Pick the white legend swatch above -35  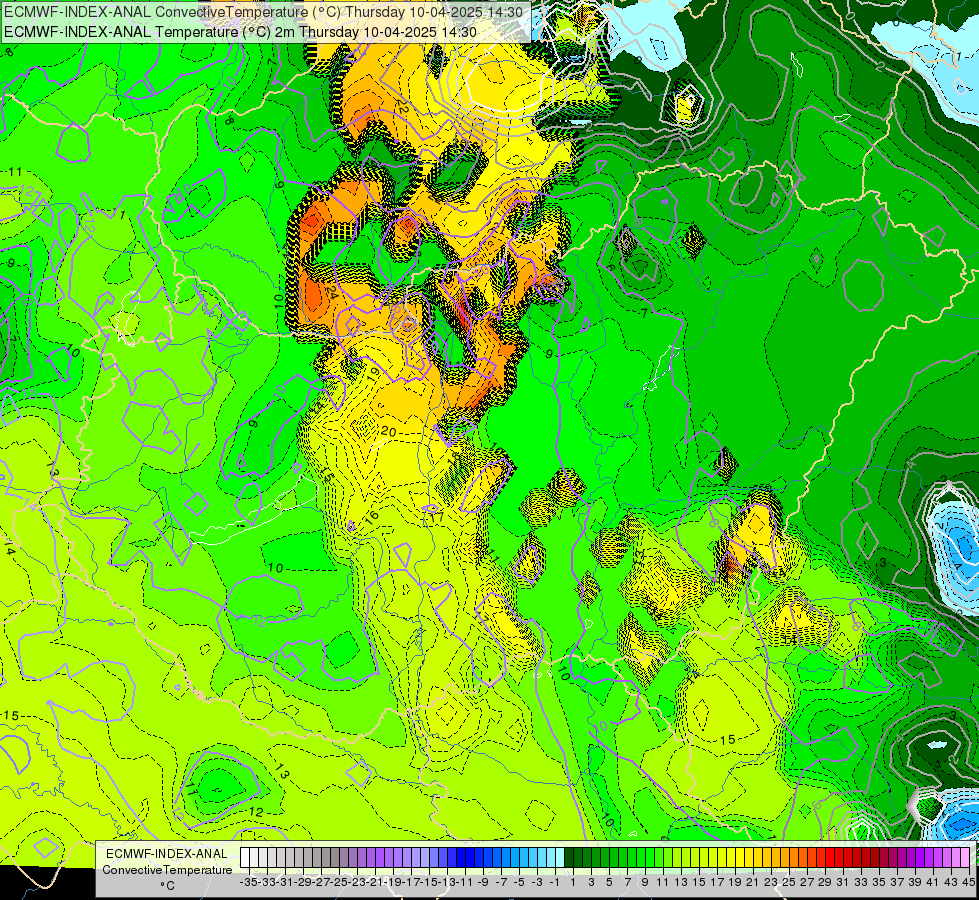(x=245, y=857)
